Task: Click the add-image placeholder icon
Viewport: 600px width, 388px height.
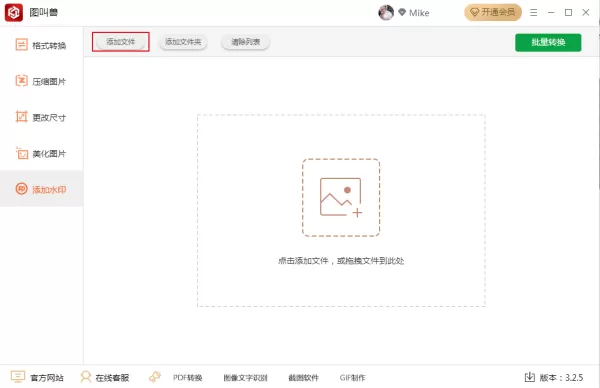Action: pos(341,197)
